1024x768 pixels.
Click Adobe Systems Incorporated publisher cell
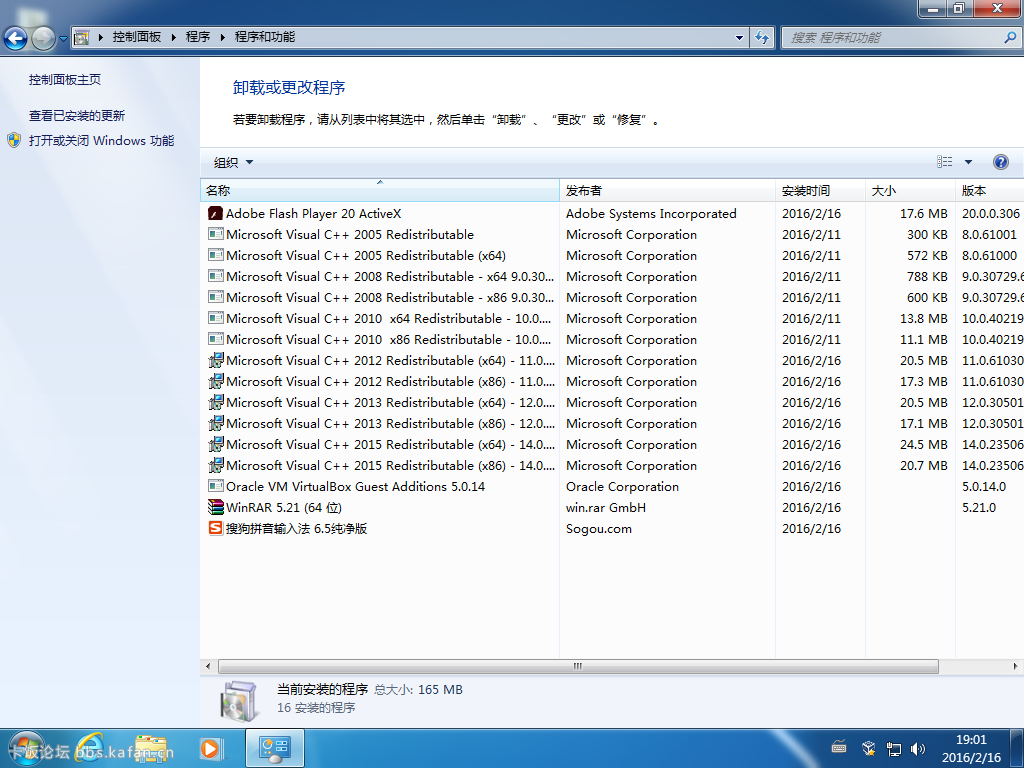point(651,214)
